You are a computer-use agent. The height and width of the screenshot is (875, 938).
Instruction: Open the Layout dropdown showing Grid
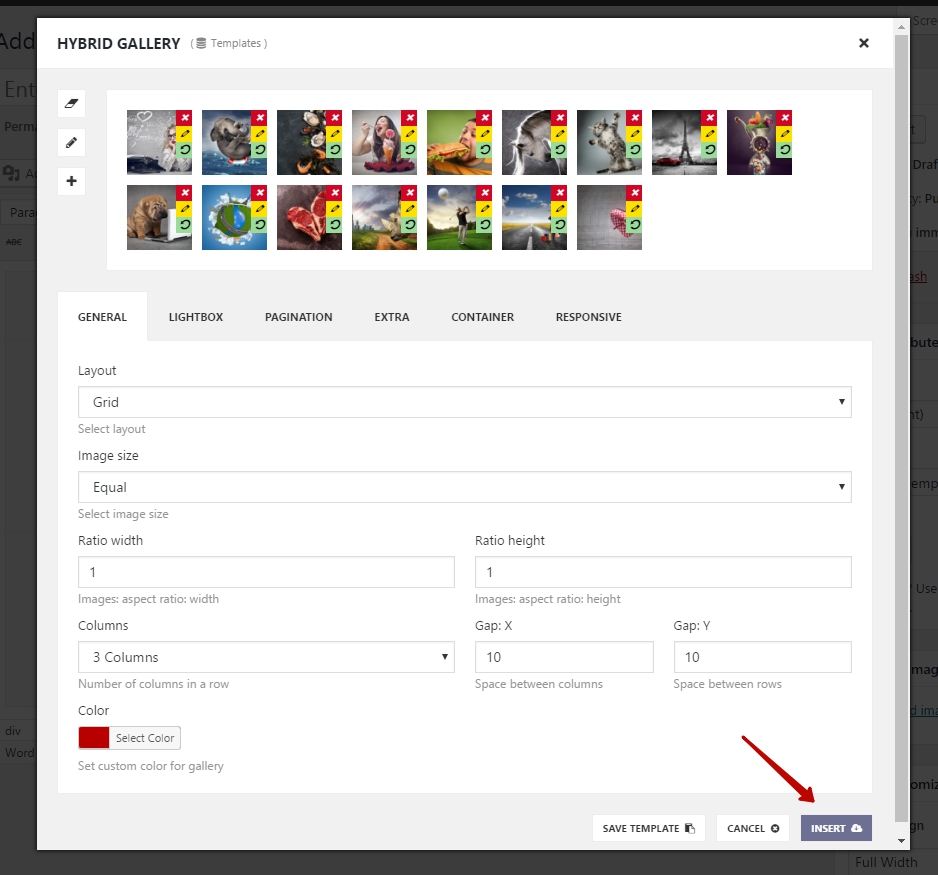464,402
